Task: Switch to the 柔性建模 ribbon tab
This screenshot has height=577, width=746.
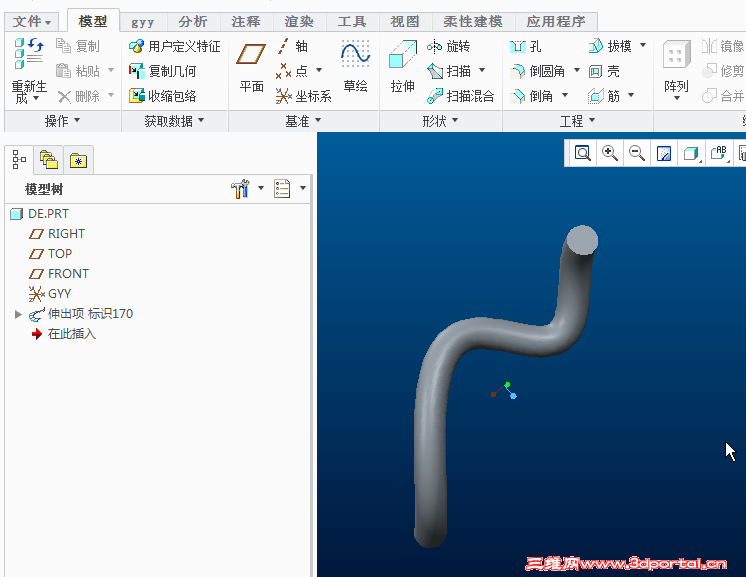Action: pos(472,21)
